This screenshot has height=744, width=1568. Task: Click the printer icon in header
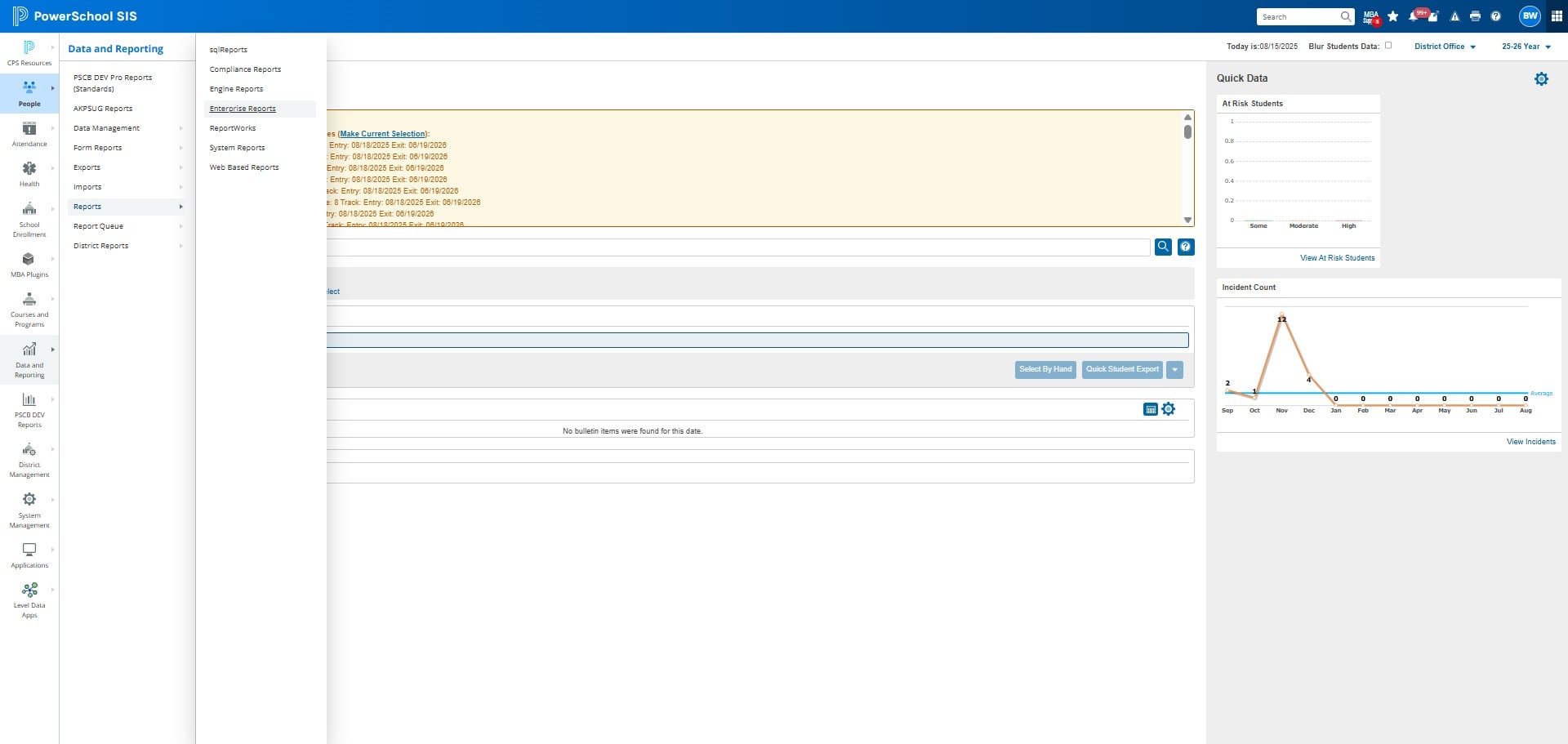(x=1475, y=16)
